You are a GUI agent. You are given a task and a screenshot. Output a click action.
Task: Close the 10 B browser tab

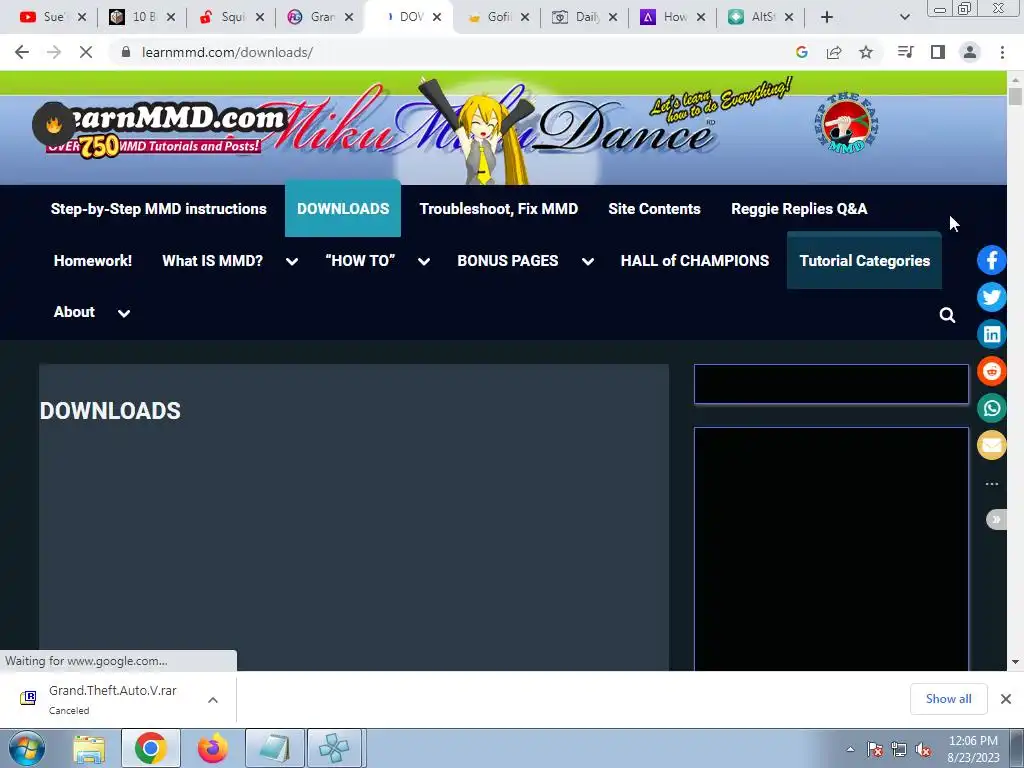tap(170, 17)
